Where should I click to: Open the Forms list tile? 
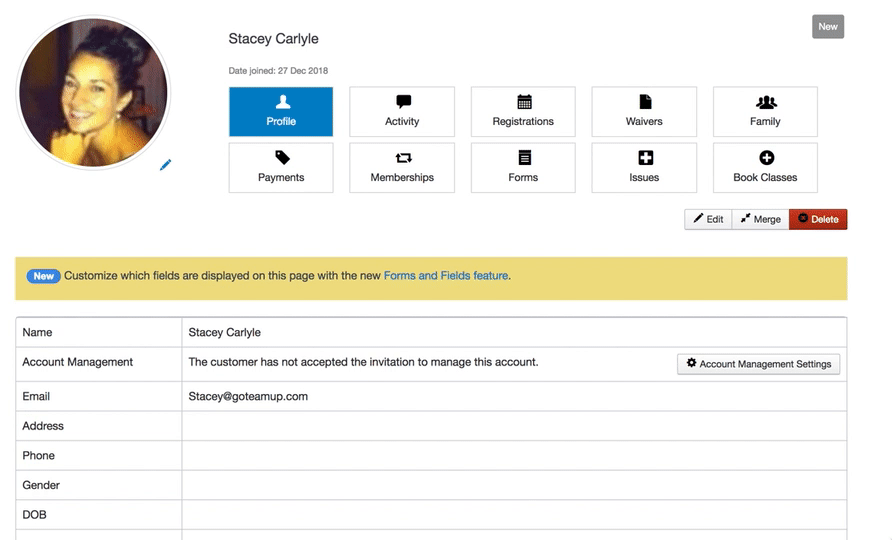(x=523, y=167)
